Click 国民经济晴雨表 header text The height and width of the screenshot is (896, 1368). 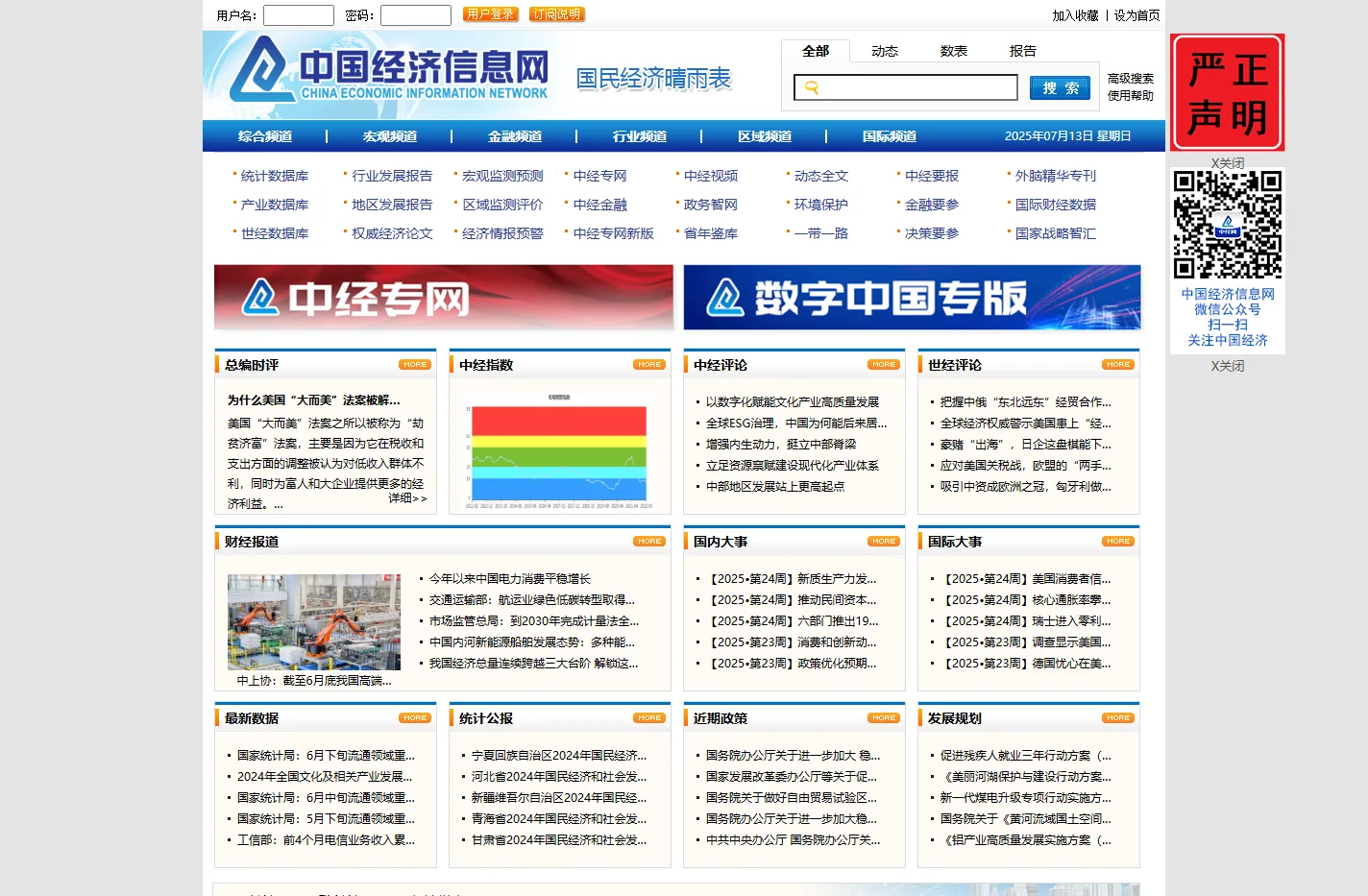click(653, 79)
